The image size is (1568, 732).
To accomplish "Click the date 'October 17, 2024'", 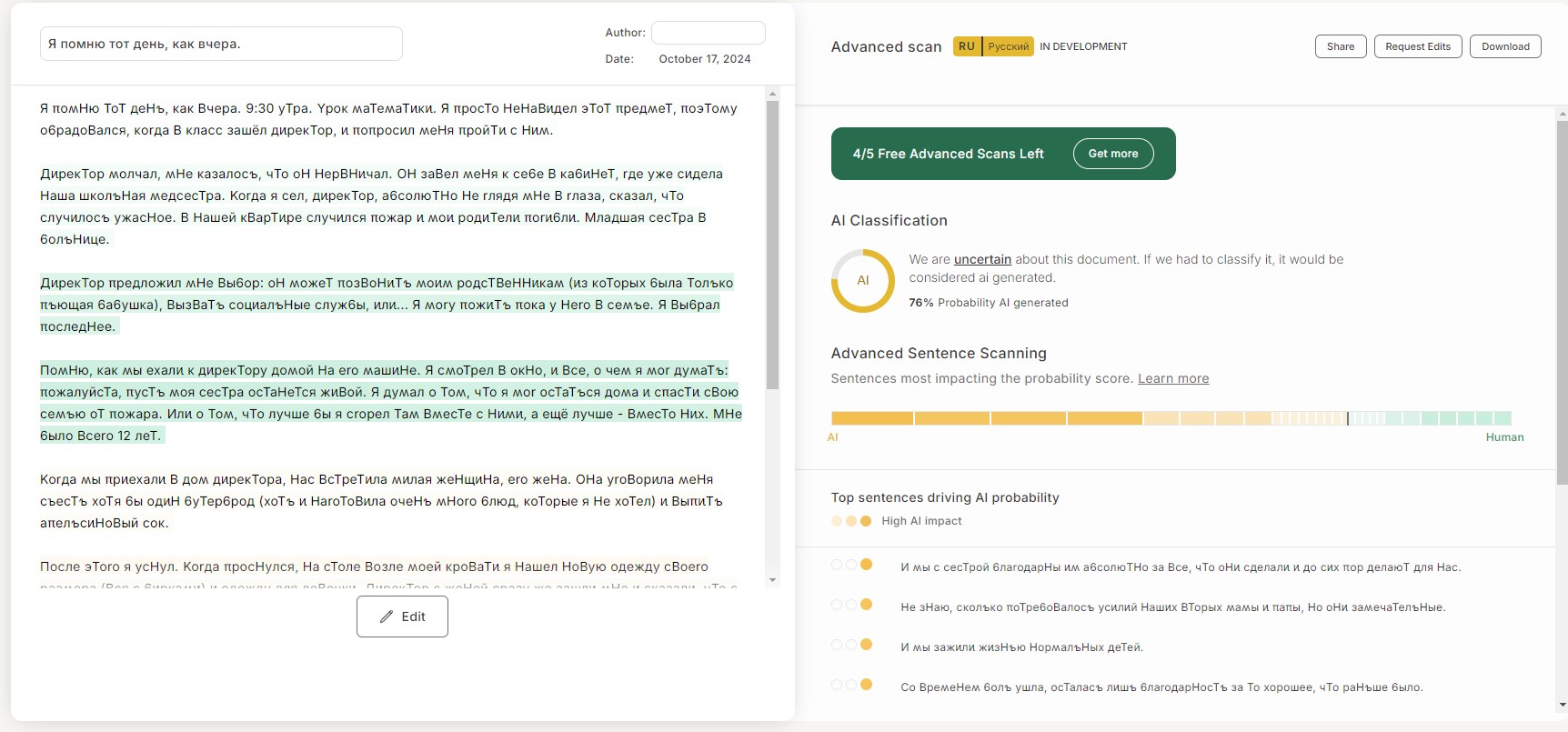I will click(705, 59).
